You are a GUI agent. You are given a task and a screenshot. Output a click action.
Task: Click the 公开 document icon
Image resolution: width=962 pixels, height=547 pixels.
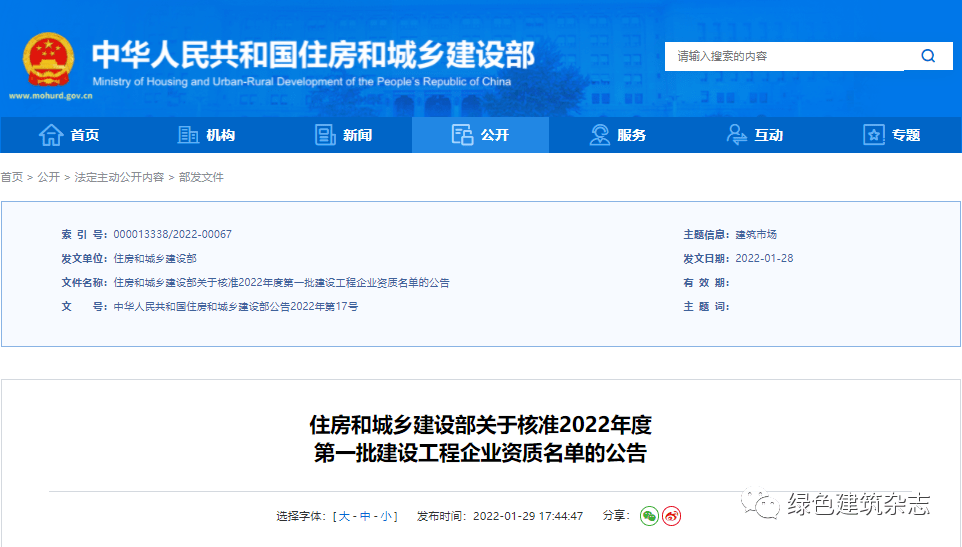[462, 135]
